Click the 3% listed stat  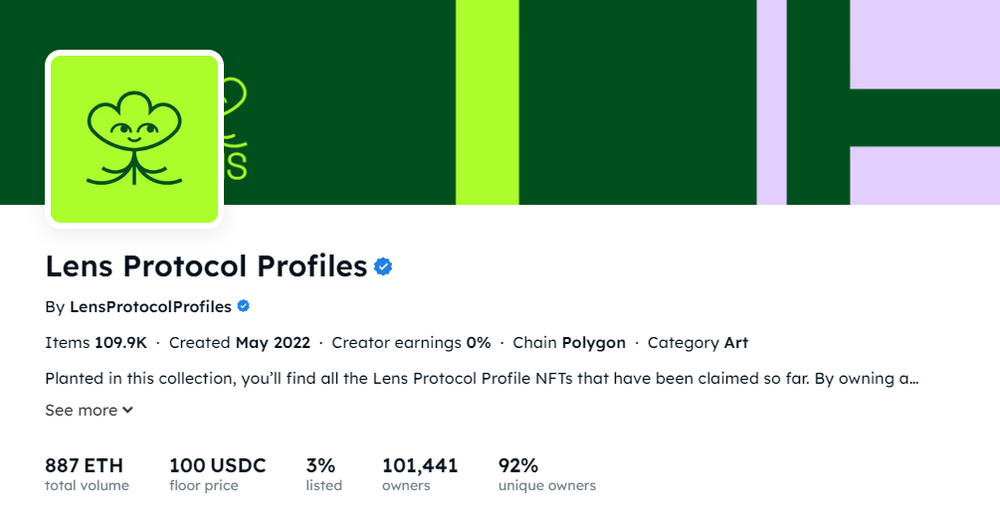pos(324,474)
